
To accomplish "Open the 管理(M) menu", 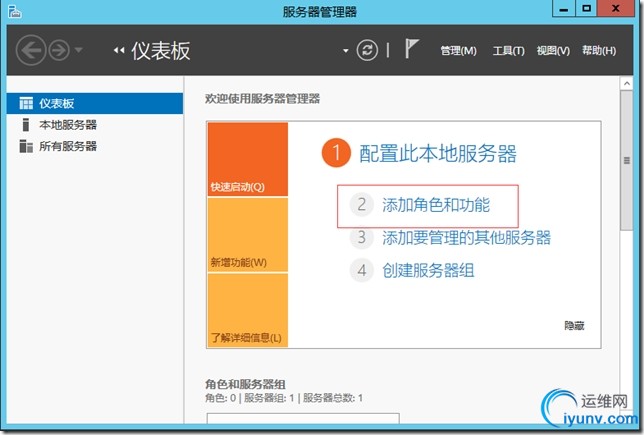I will (x=458, y=51).
